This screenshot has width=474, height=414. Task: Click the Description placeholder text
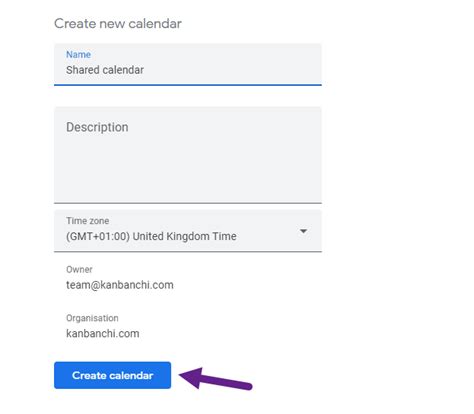[97, 127]
